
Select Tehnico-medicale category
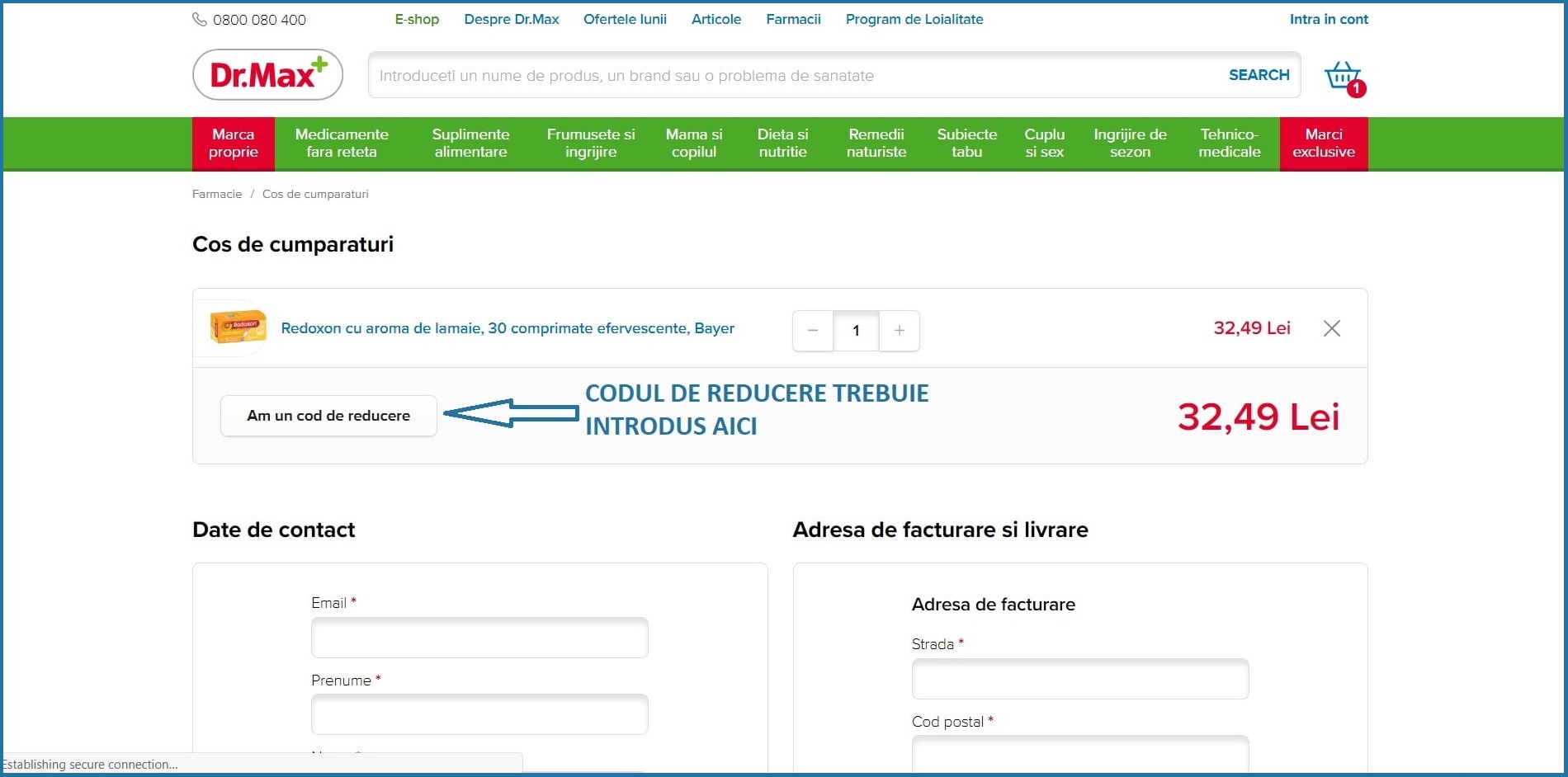pyautogui.click(x=1230, y=144)
